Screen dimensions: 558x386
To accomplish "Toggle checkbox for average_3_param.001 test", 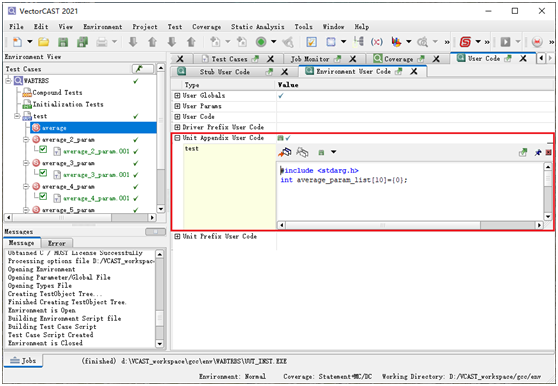I will pyautogui.click(x=43, y=173).
